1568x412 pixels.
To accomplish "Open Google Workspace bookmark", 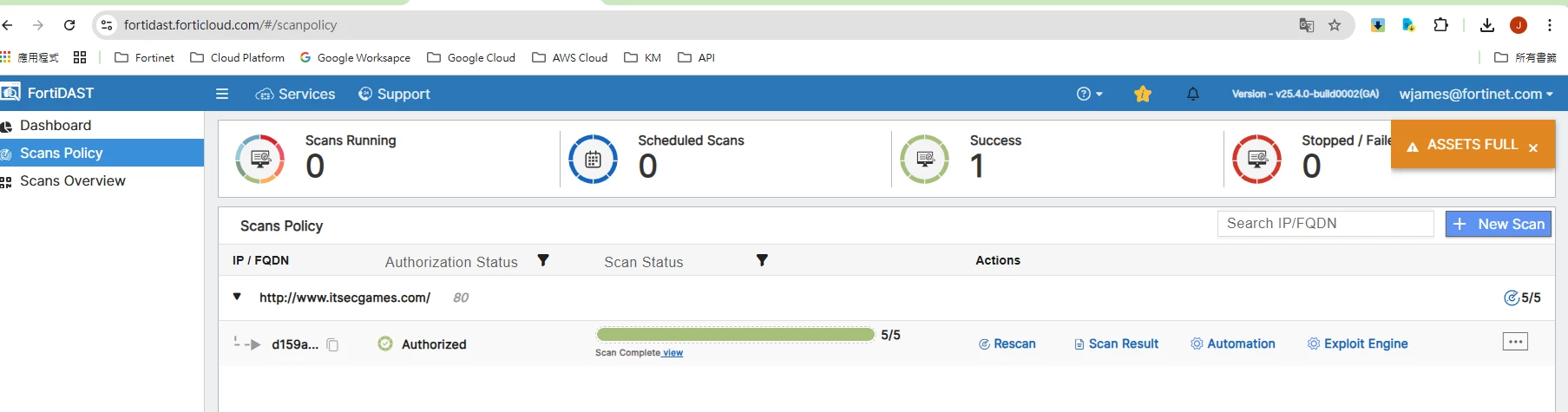I will 355,57.
